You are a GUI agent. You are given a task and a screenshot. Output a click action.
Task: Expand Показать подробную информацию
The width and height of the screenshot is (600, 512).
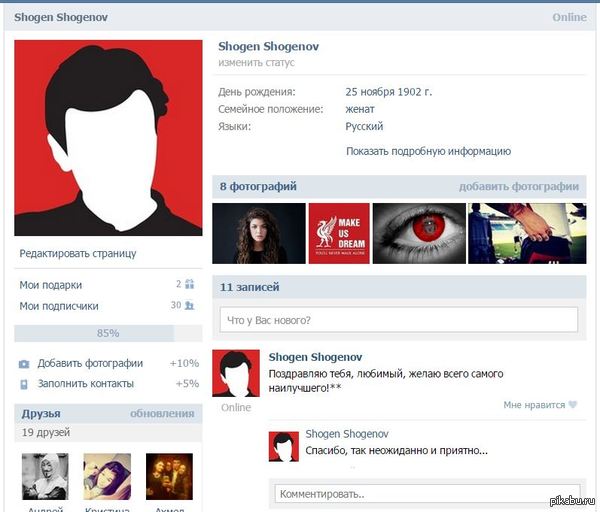(428, 151)
